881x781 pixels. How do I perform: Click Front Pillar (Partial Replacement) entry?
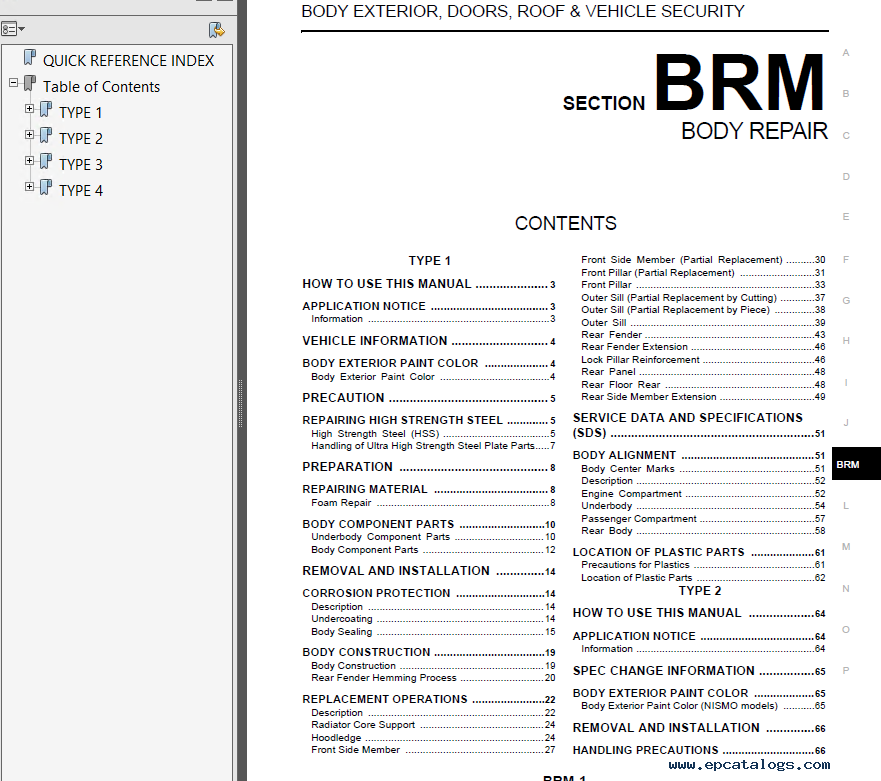[703, 273]
